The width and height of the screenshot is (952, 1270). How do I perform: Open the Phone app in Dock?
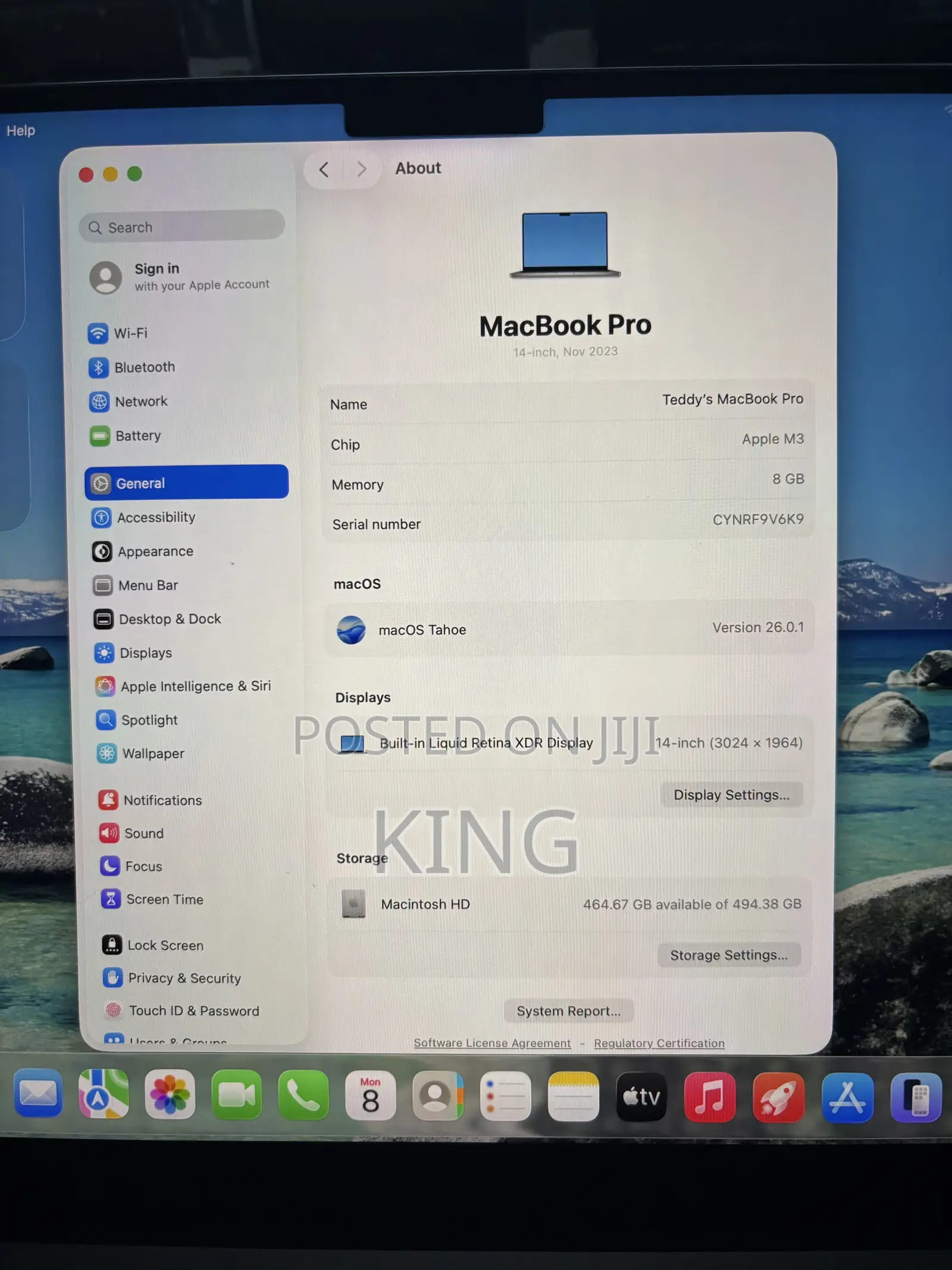click(303, 1095)
